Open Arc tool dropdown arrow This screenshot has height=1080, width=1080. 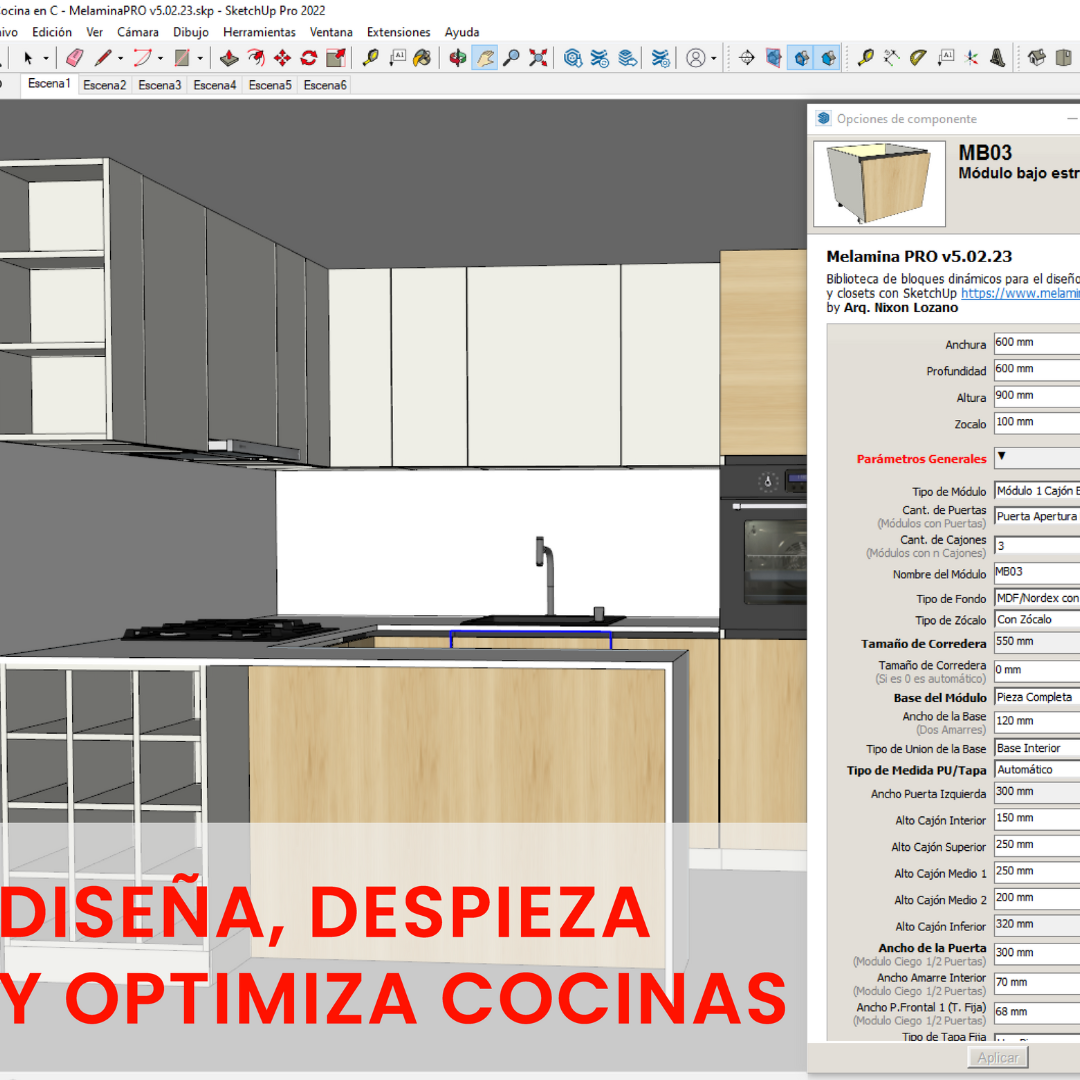point(160,59)
